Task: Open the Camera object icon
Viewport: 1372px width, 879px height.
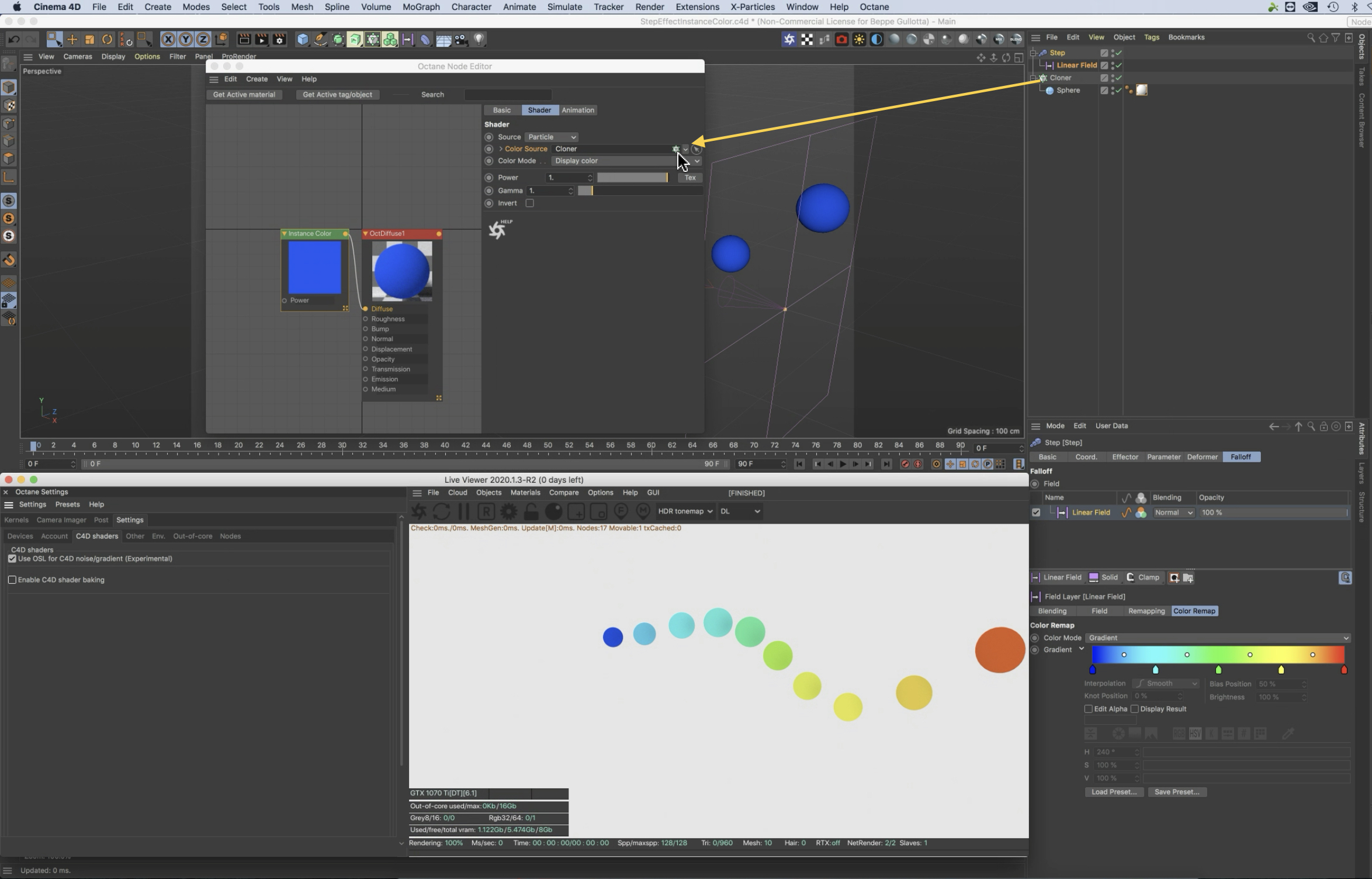Action: click(x=461, y=39)
